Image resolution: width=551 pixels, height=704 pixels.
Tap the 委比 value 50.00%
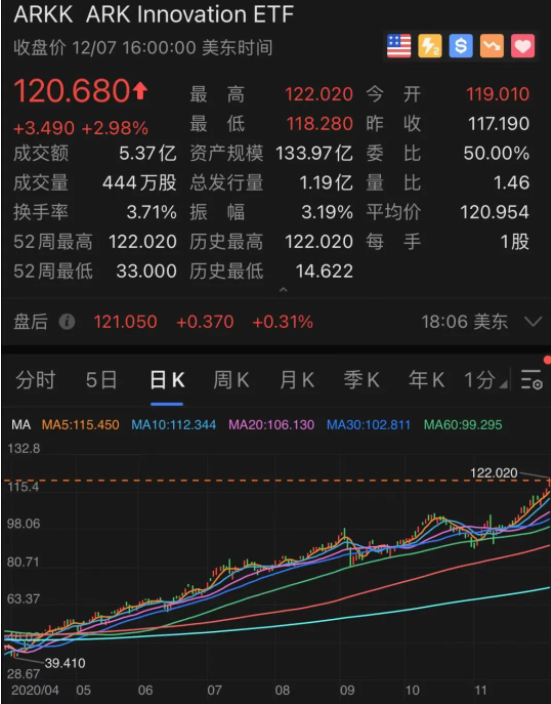tap(496, 154)
